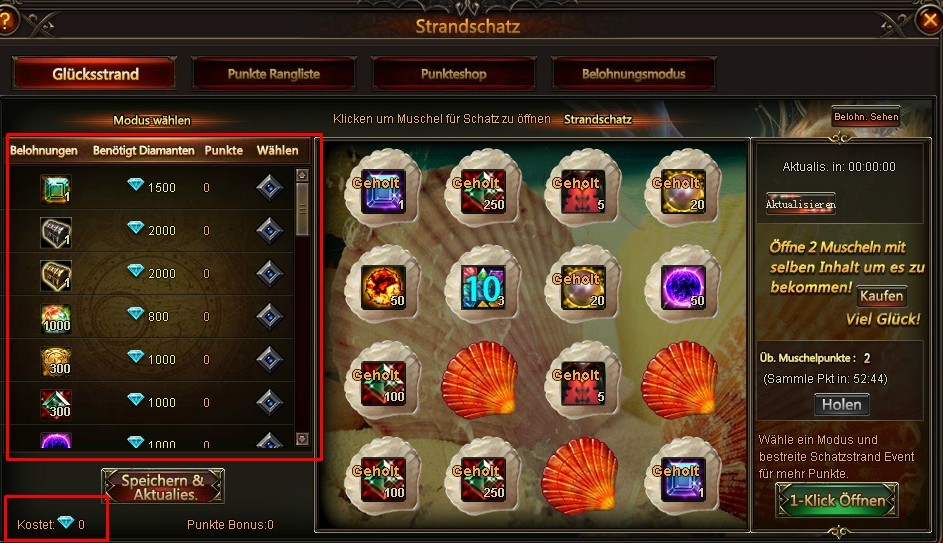Screen dimensions: 943x543
Task: Click the Holen button
Action: pos(841,405)
